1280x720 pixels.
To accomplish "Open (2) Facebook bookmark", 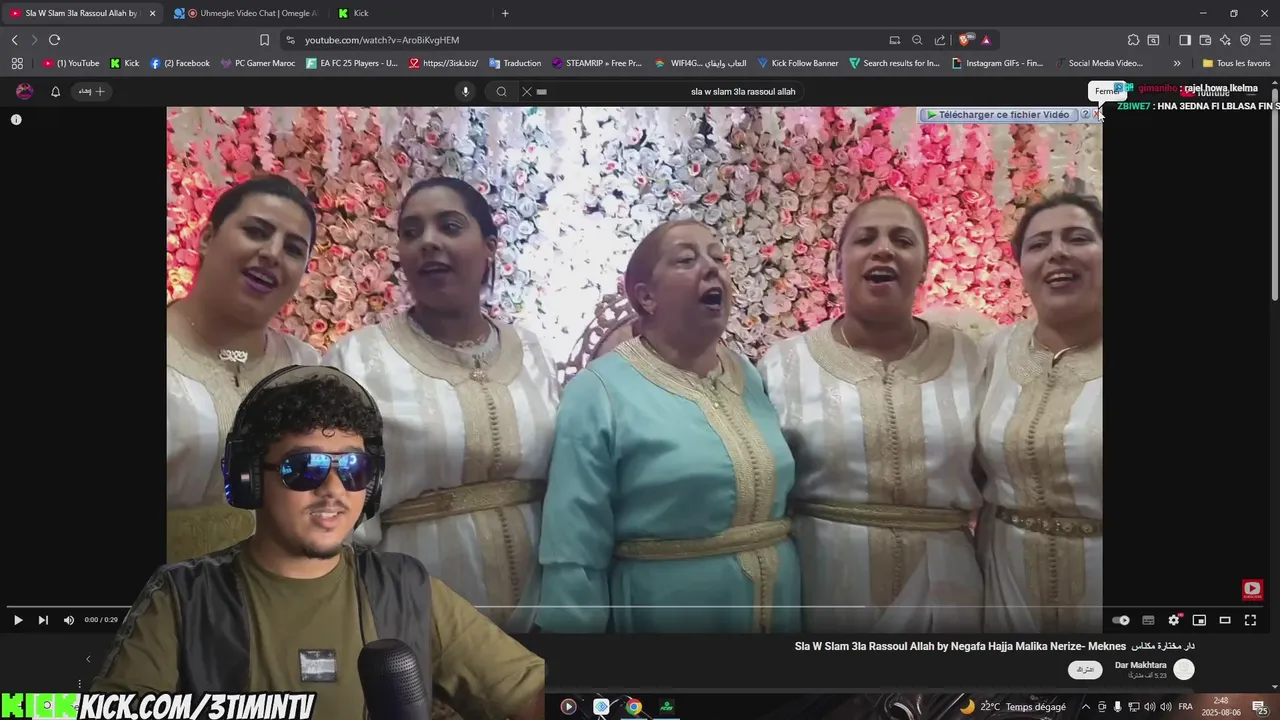I will pos(180,63).
